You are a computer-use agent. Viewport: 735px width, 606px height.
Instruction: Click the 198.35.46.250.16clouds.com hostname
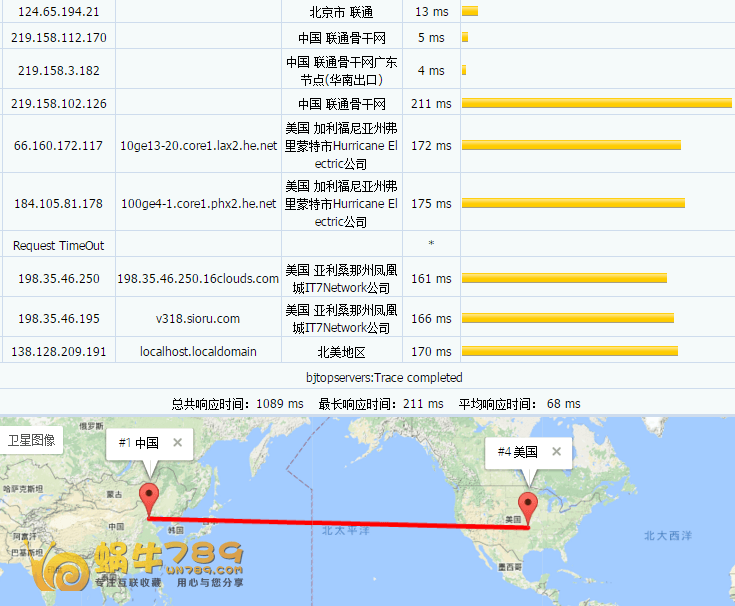pos(198,279)
